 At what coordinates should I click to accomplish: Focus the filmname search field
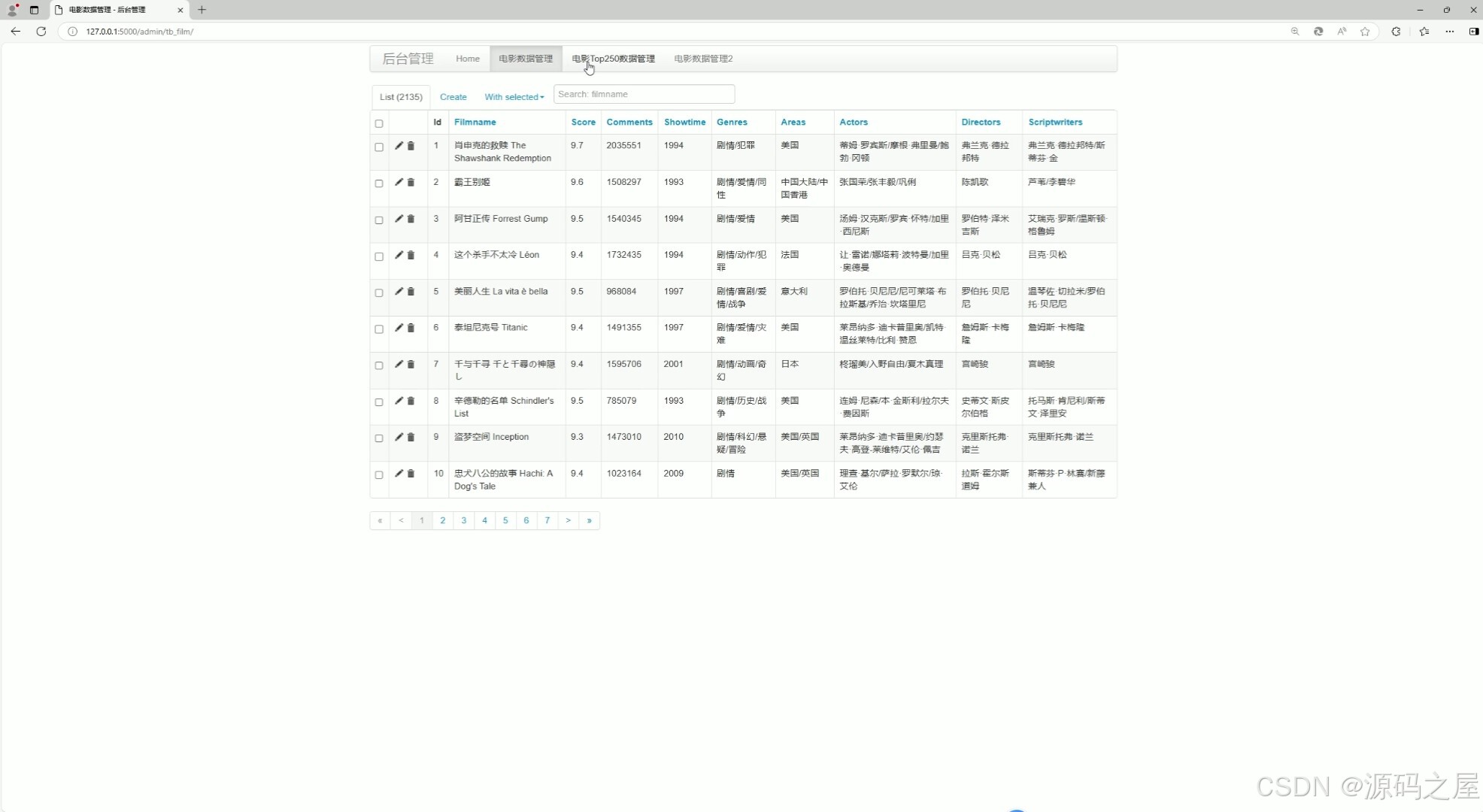(x=644, y=94)
